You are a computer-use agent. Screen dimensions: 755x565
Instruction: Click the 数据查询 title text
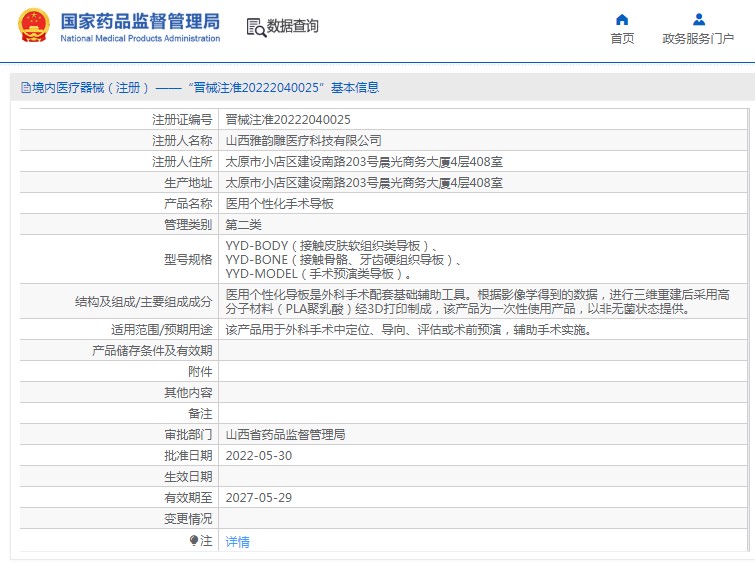293,26
